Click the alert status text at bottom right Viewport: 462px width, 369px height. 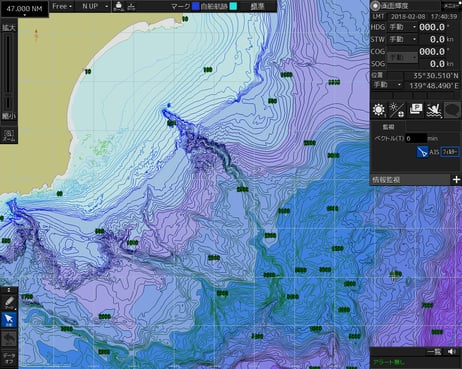click(x=389, y=362)
